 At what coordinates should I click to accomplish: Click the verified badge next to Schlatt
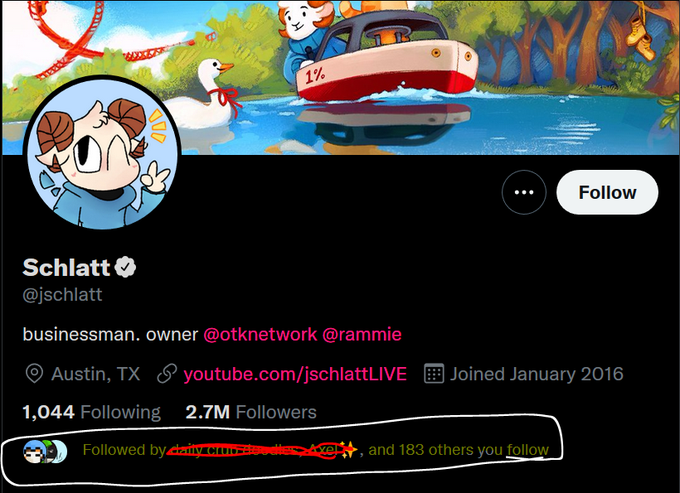(x=125, y=267)
